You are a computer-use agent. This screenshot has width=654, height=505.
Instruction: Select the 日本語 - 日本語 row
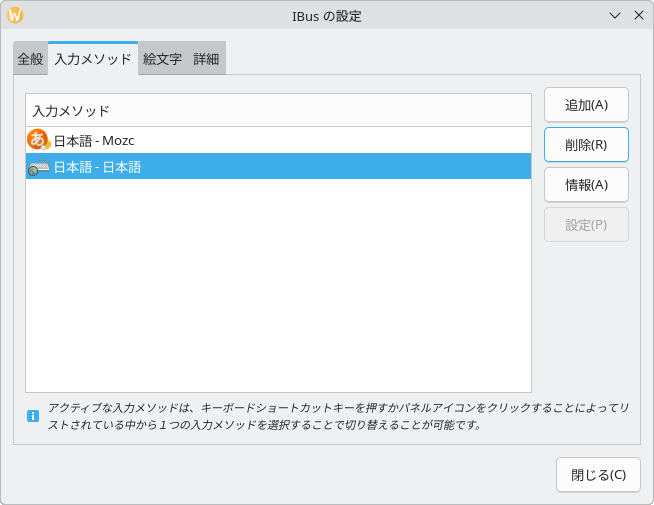[x=278, y=166]
